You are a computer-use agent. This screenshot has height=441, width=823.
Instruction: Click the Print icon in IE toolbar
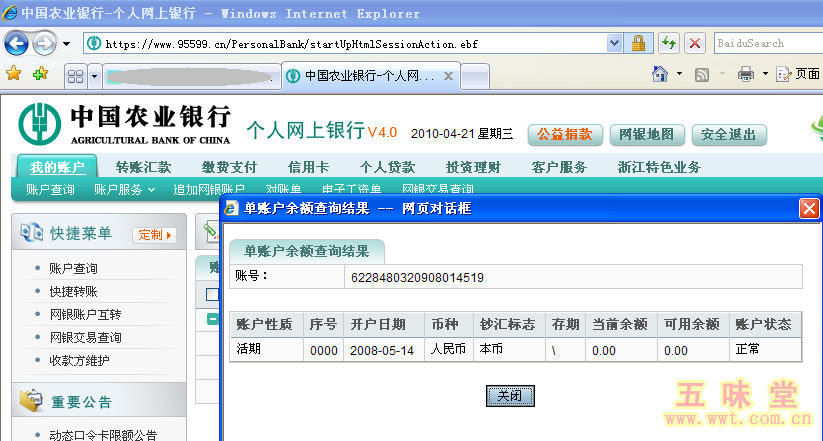tap(746, 75)
